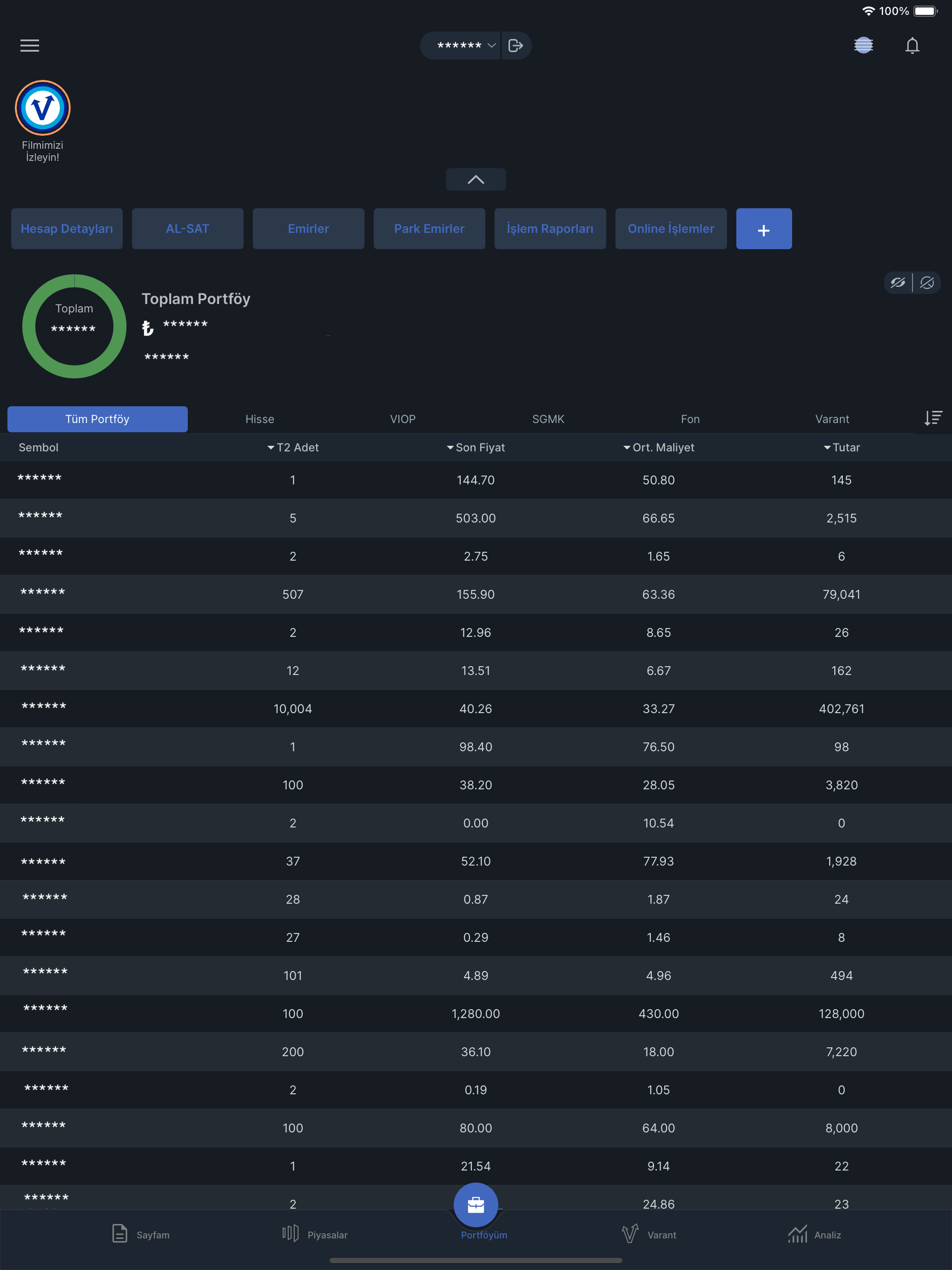The height and width of the screenshot is (1270, 952).
Task: Sort by Son Fiyat column
Action: tap(476, 448)
